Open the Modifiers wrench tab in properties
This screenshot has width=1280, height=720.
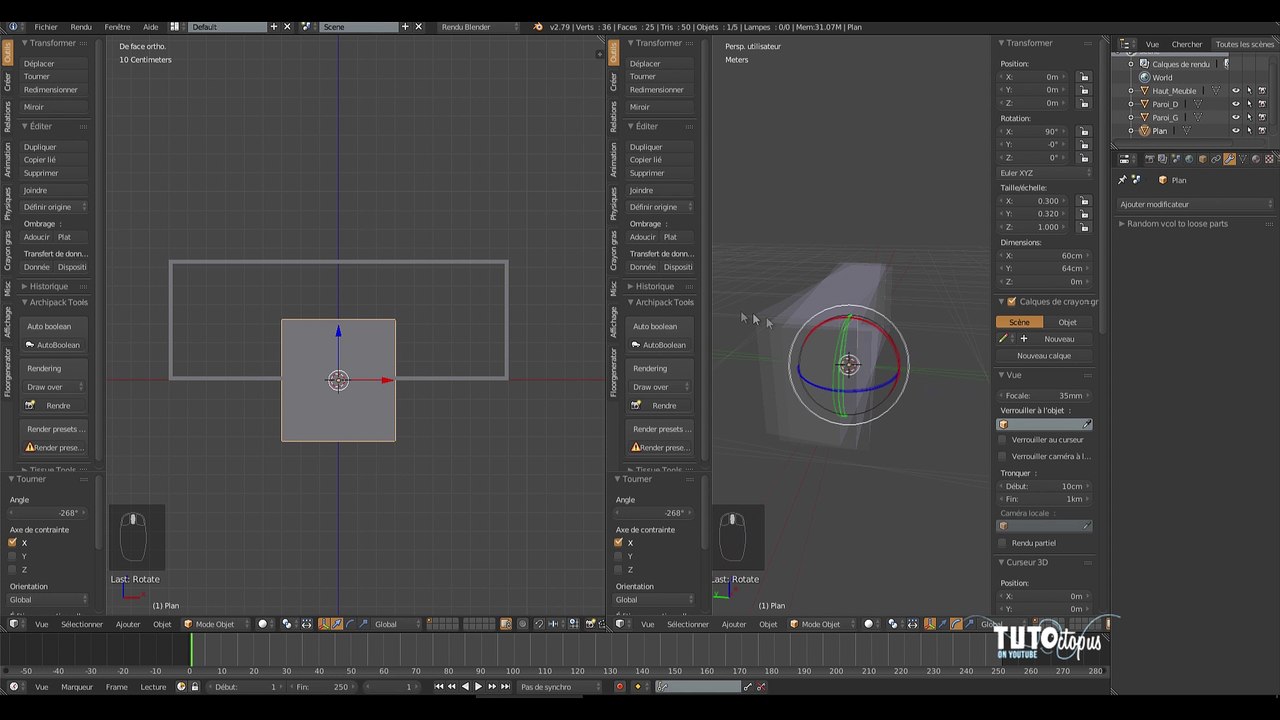[x=1229, y=159]
